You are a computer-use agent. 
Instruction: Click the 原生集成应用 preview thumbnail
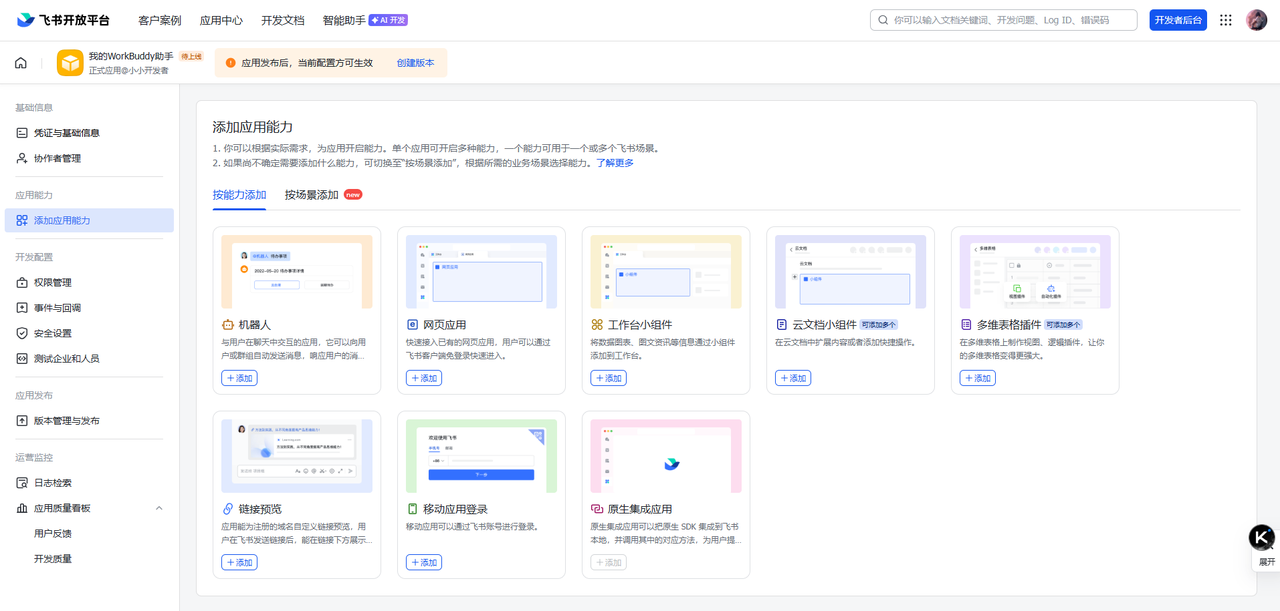[x=666, y=456]
